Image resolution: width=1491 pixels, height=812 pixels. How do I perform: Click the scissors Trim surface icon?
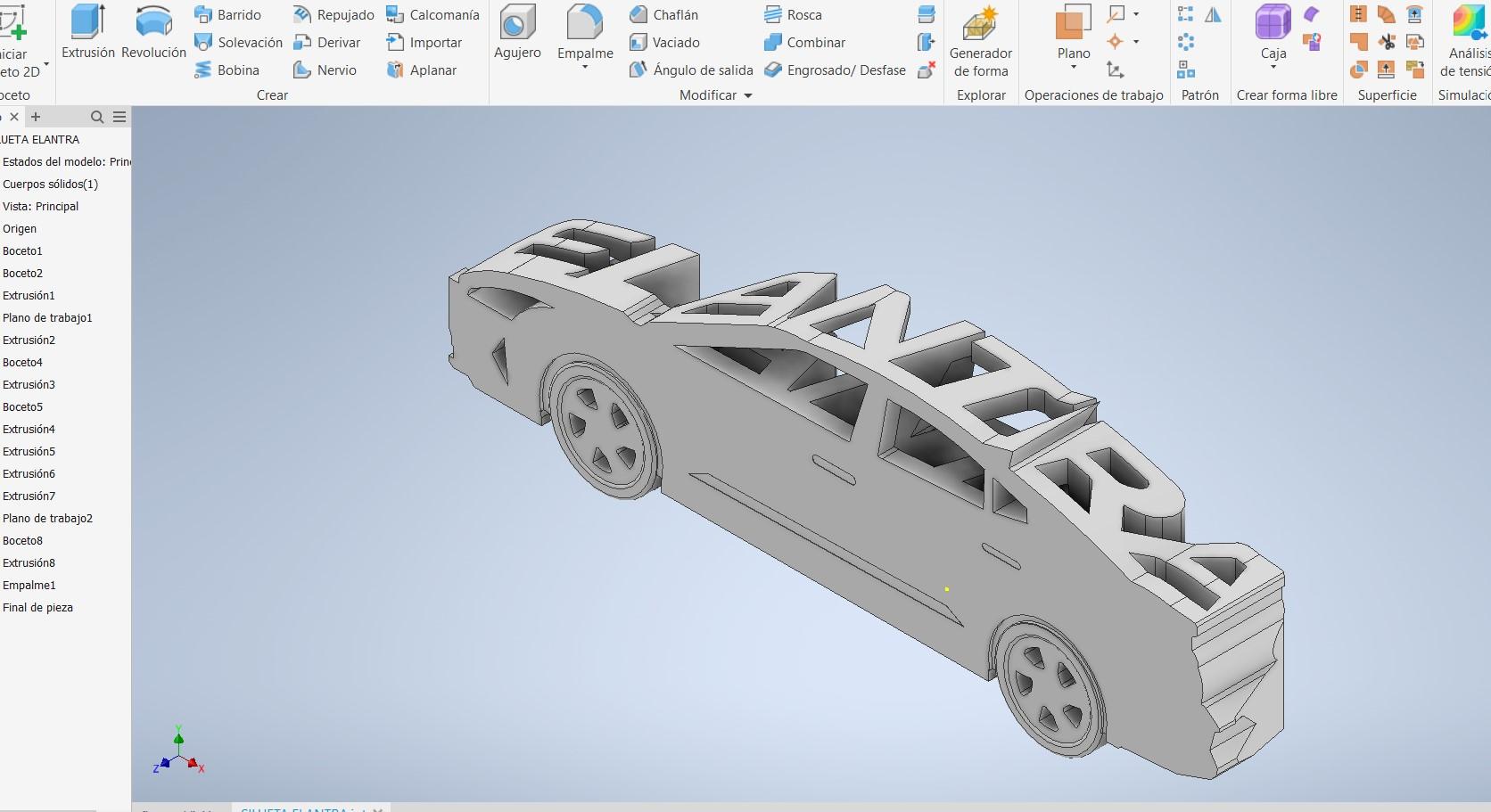[1386, 42]
